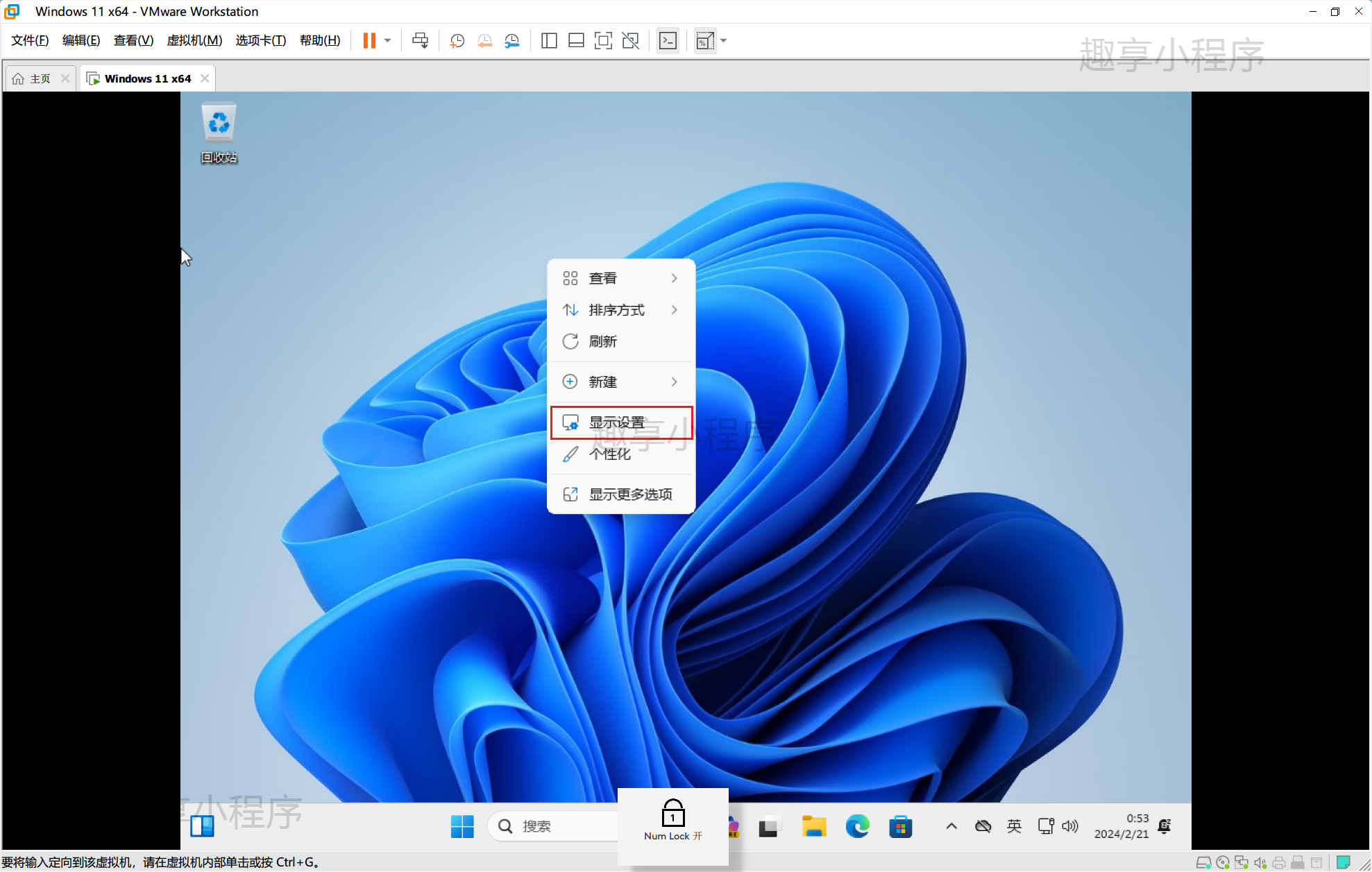The image size is (1372, 872).
Task: Open the 回收站 desktop icon
Action: 219,133
